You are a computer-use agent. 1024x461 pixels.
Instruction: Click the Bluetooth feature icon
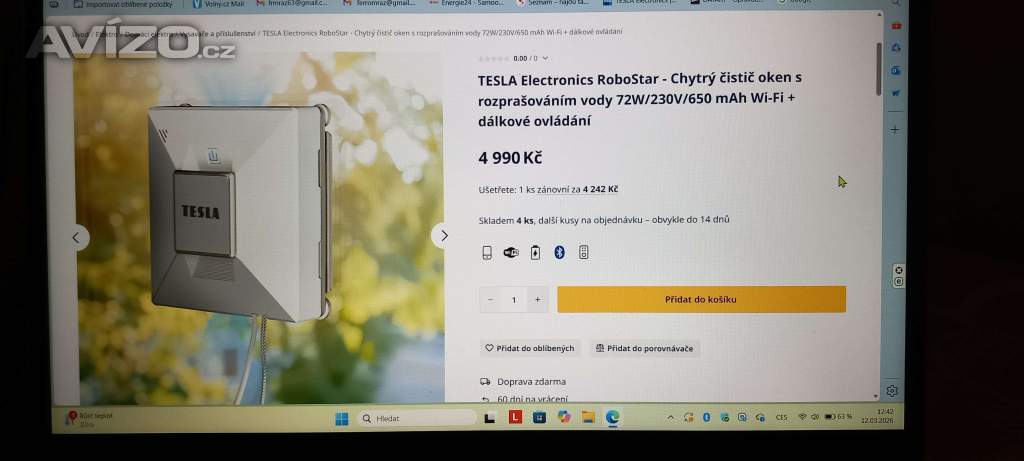559,253
